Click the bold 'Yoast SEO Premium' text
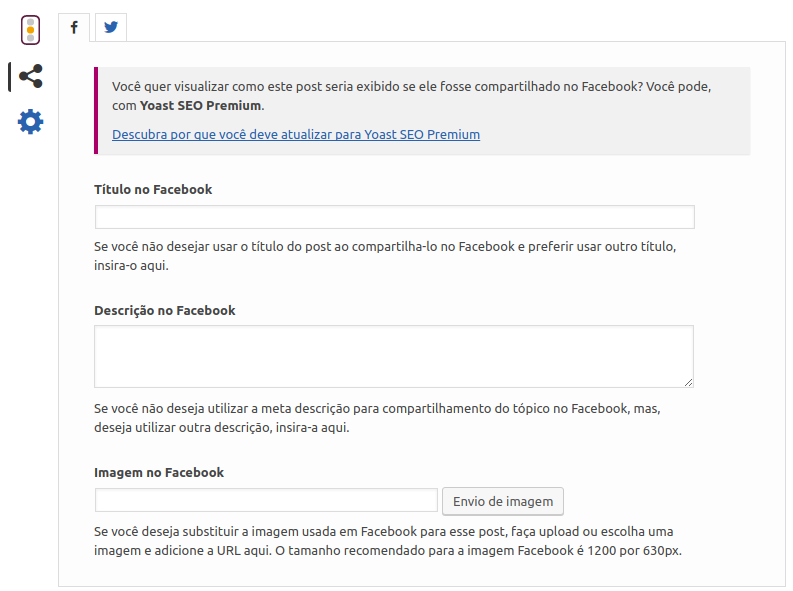The height and width of the screenshot is (591, 793). coord(200,105)
